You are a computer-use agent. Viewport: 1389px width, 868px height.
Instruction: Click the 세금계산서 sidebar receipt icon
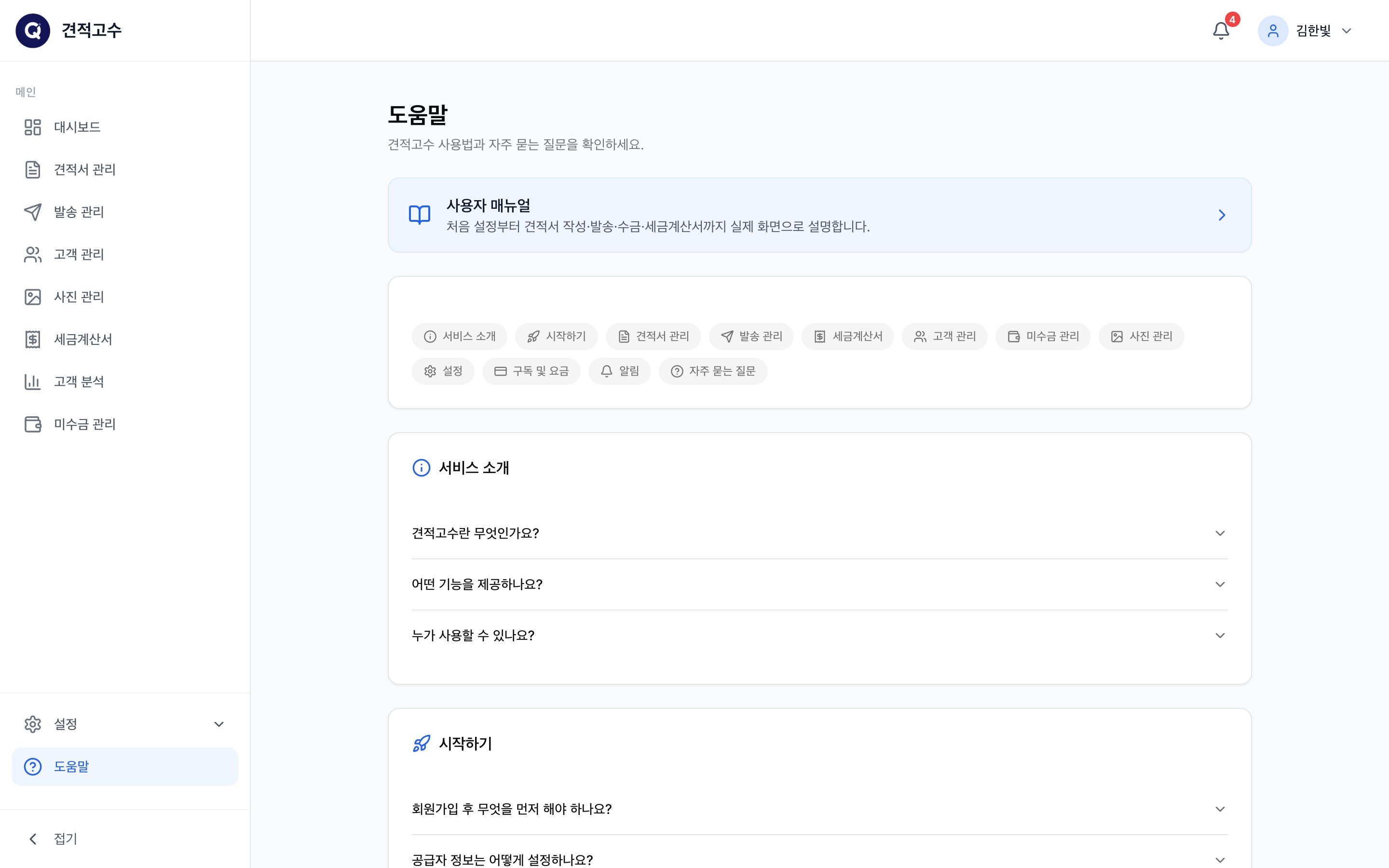(33, 339)
